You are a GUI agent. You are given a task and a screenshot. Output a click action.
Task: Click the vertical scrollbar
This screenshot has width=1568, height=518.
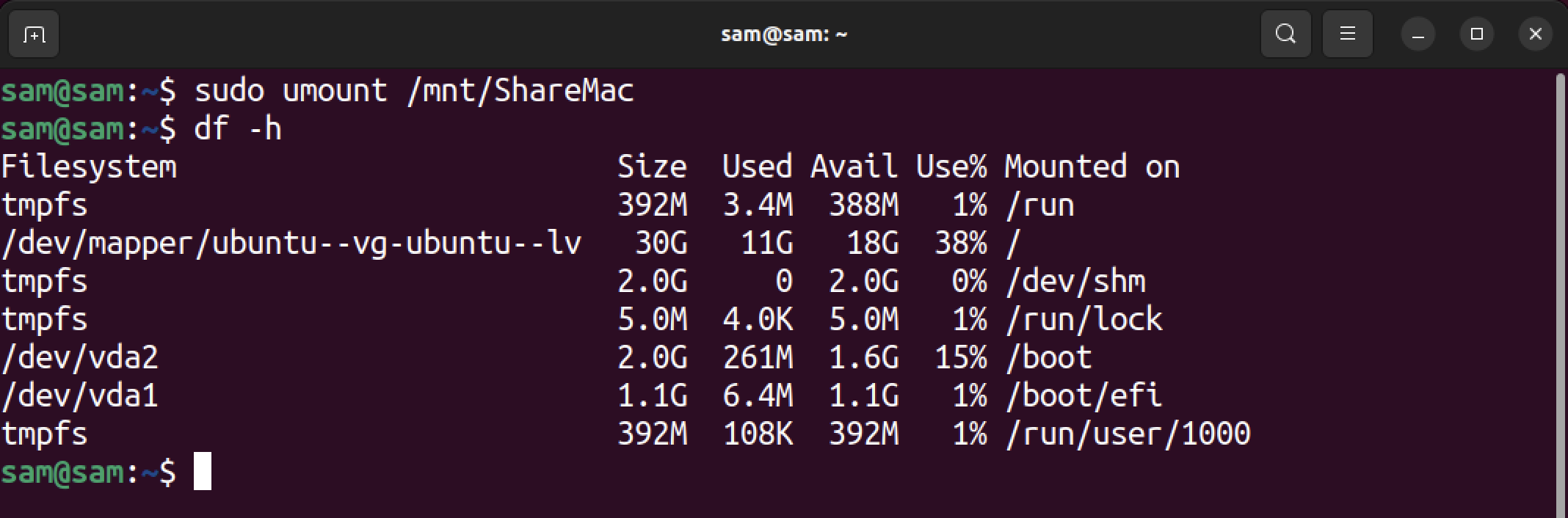[1561, 293]
